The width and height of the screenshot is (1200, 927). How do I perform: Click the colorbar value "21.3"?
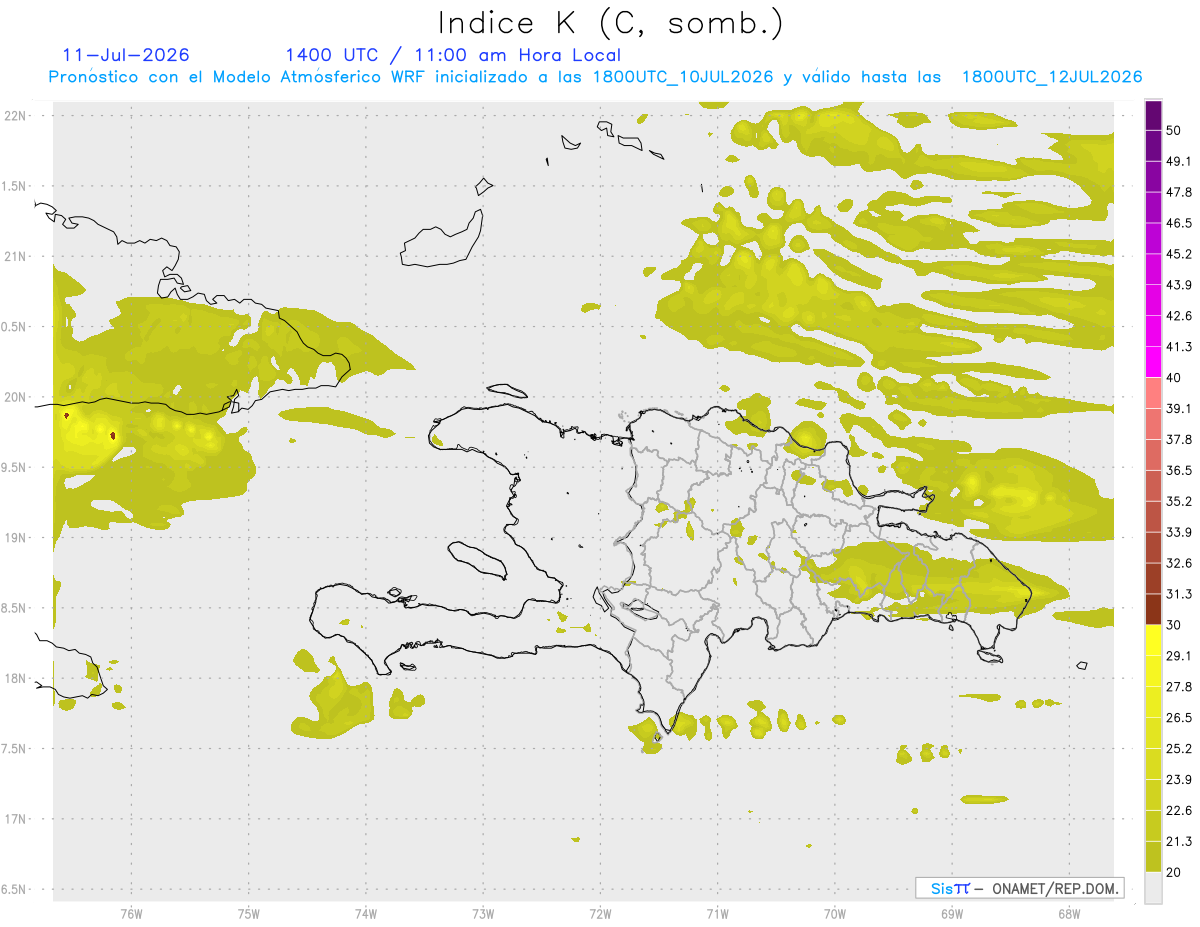1180,842
